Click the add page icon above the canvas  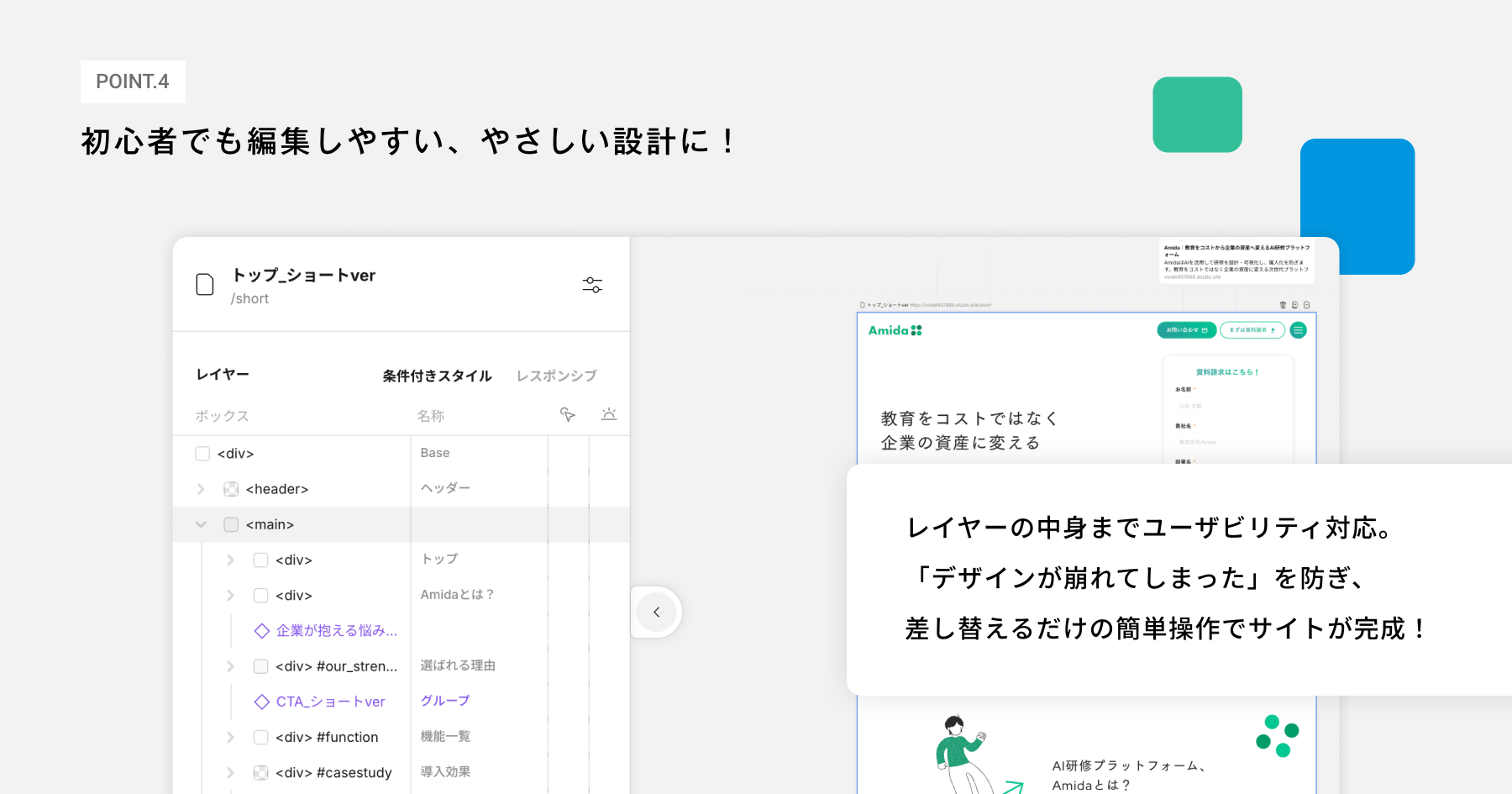point(1306,305)
